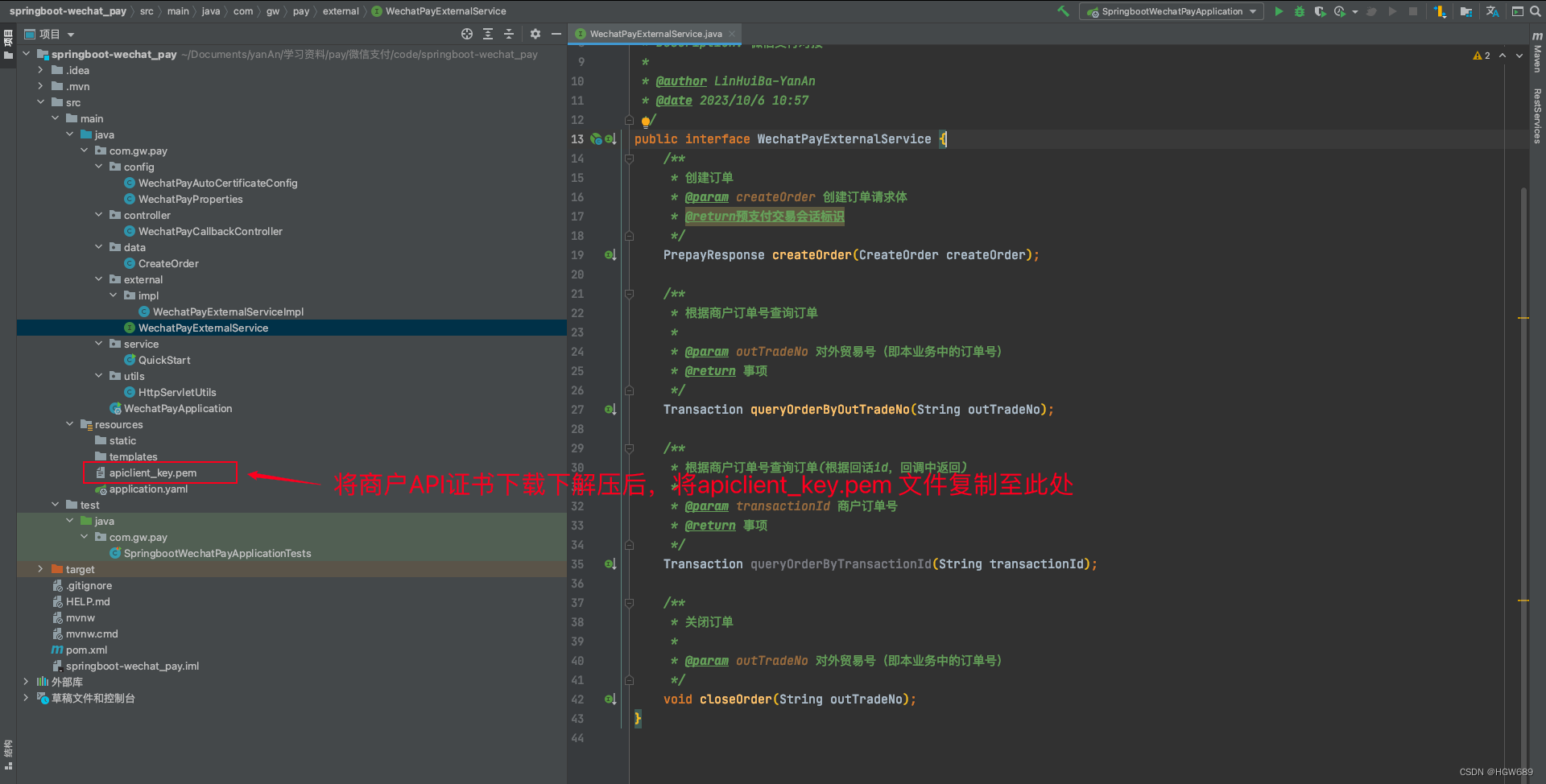Select WechatPayProperties class in the tree

click(x=190, y=199)
